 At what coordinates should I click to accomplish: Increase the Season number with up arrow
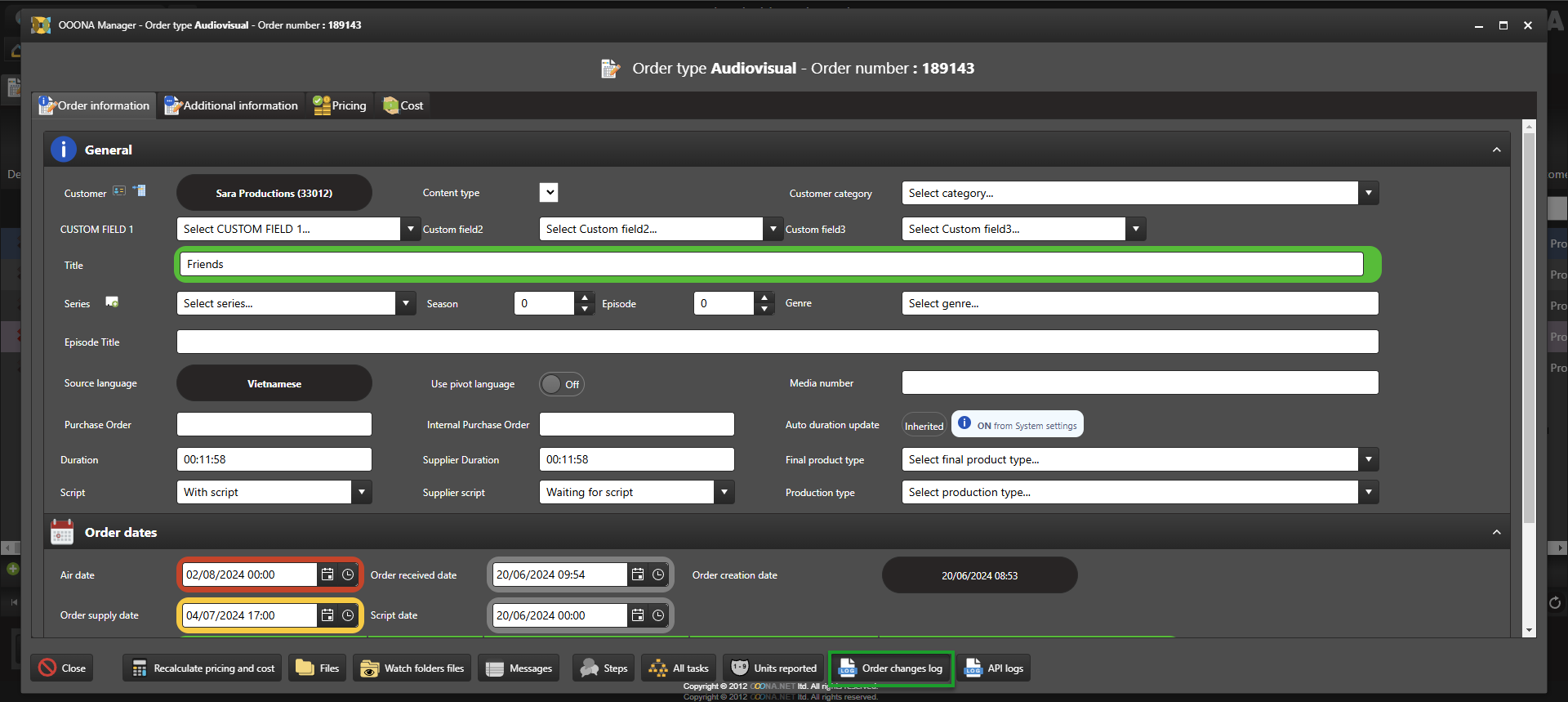[x=585, y=297]
